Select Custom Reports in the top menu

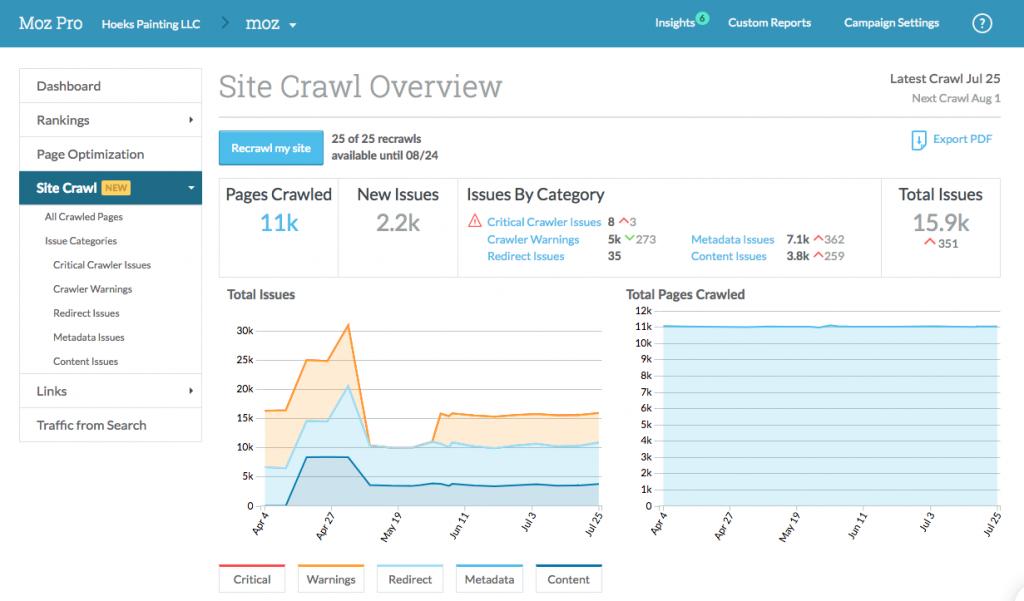(x=769, y=22)
